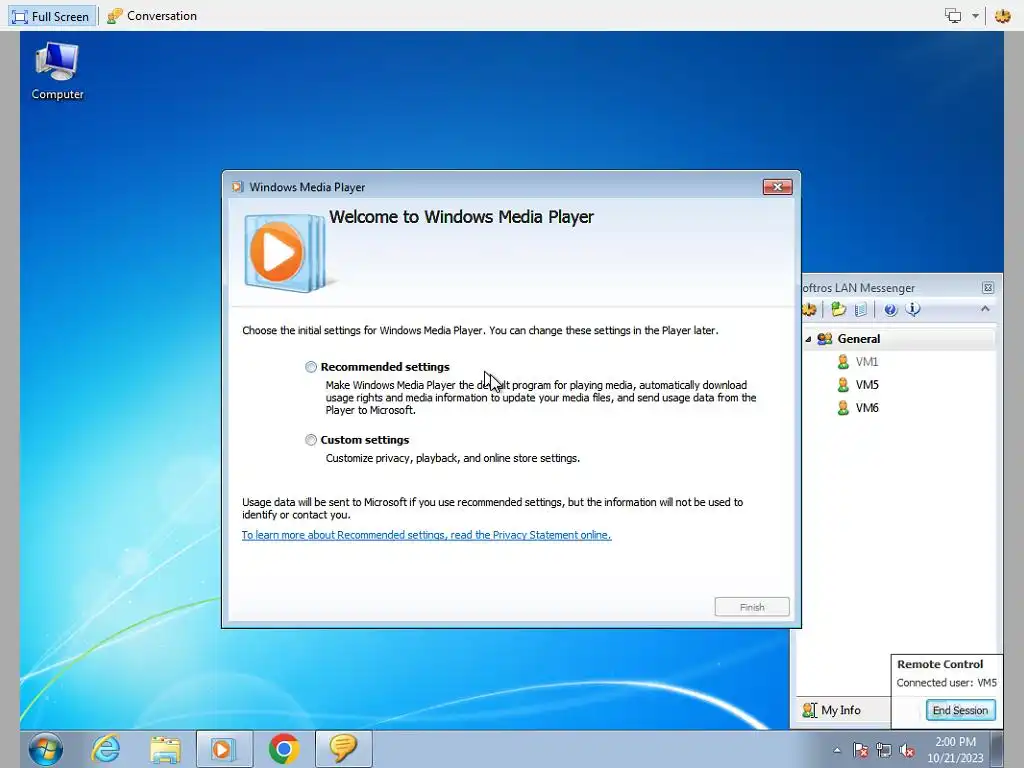
Task: Launch Google Chrome from the taskbar
Action: 283,748
